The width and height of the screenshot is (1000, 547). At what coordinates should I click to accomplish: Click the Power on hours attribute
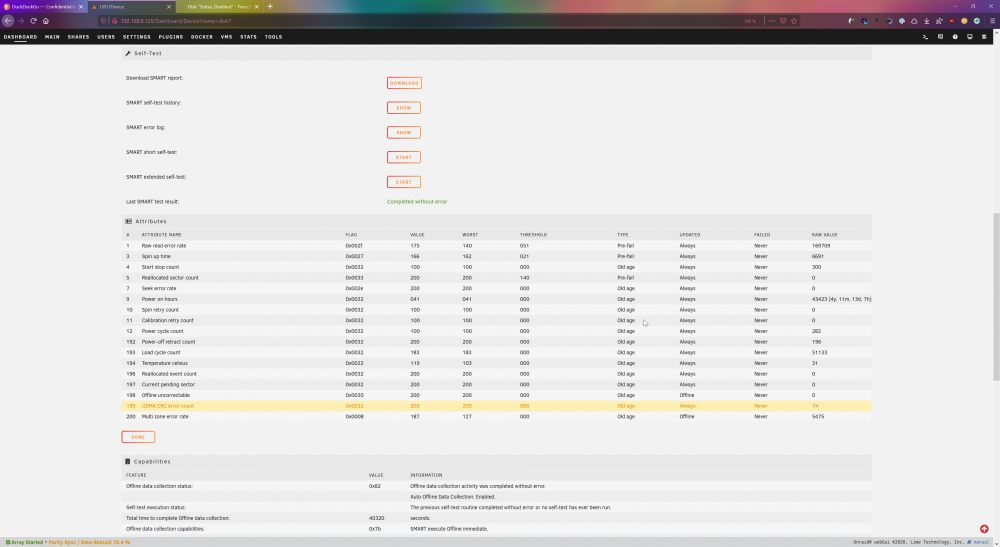click(159, 299)
